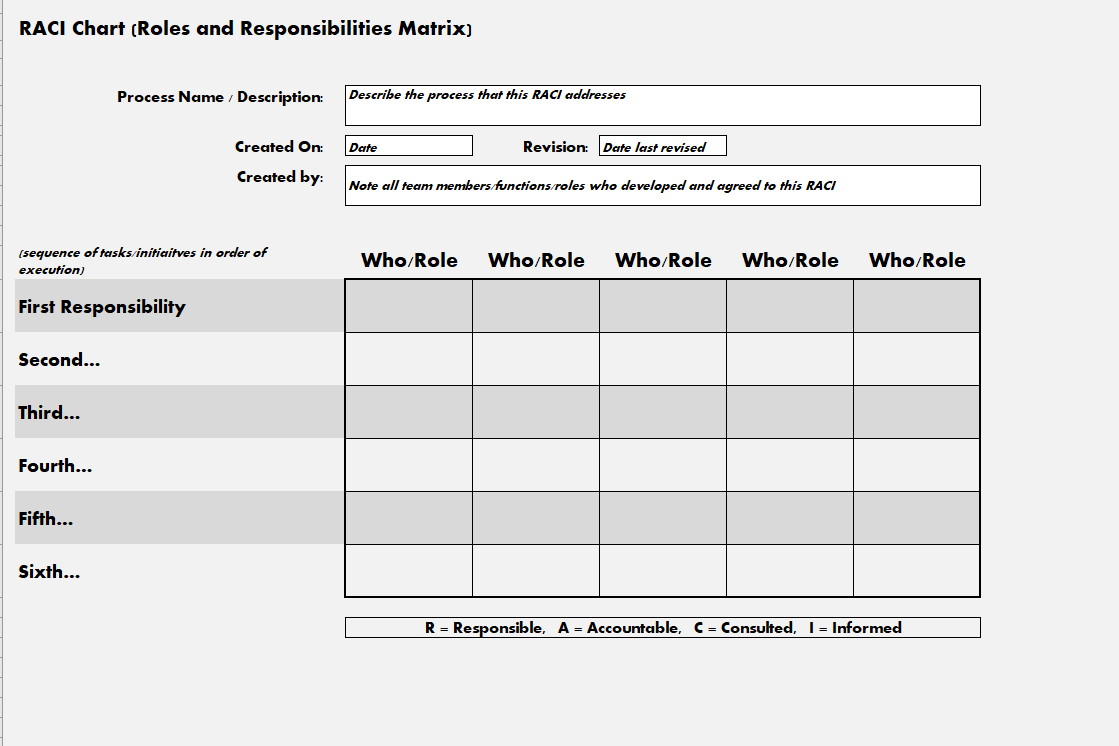This screenshot has height=746, width=1119.
Task: Click the Revision date last revised field
Action: point(663,146)
